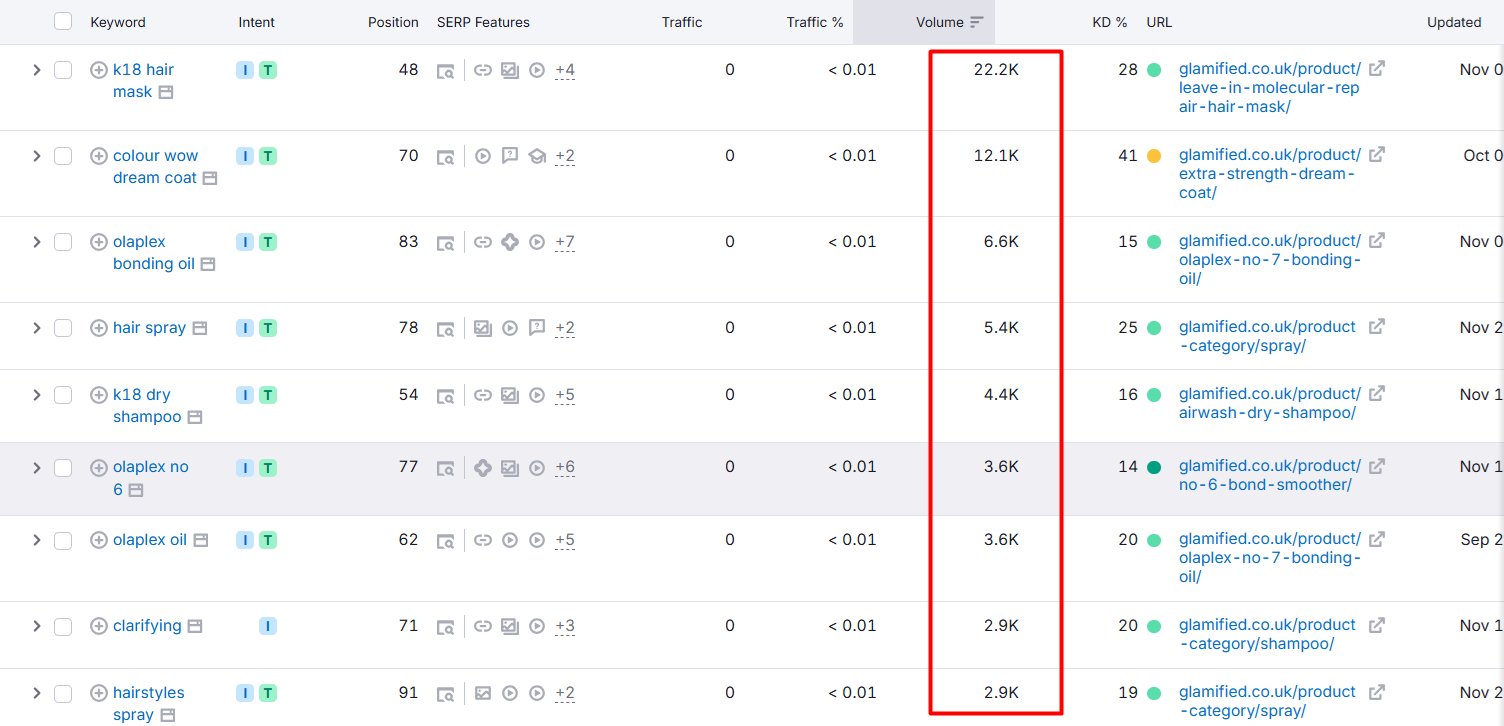The width and height of the screenshot is (1504, 726).
Task: Open colour wow dream coat keyword link
Action: pyautogui.click(x=155, y=167)
